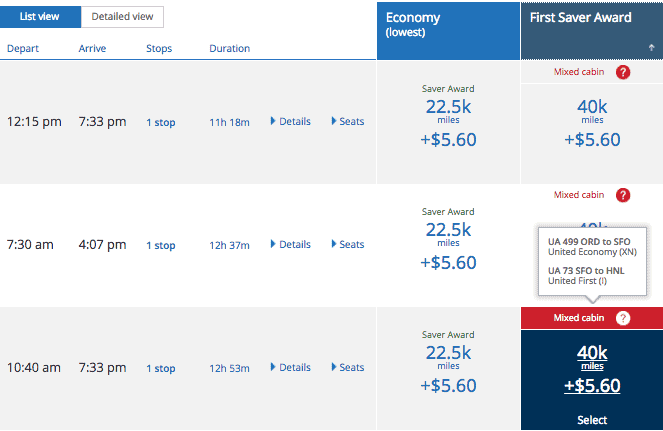The image size is (663, 431).
Task: Expand Details for 7:30 am flight
Action: point(291,244)
